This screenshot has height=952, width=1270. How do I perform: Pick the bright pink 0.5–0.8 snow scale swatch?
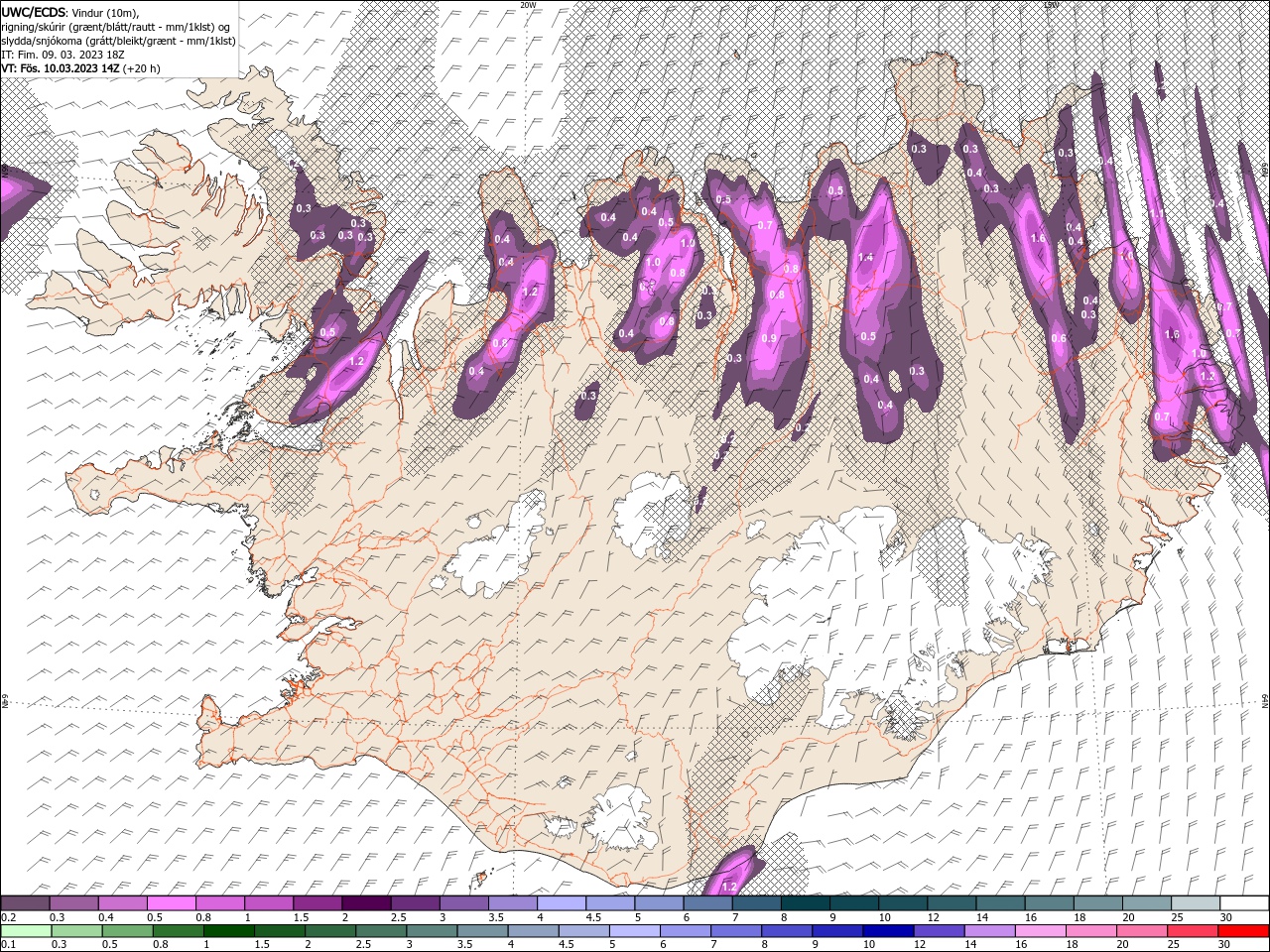tap(172, 903)
